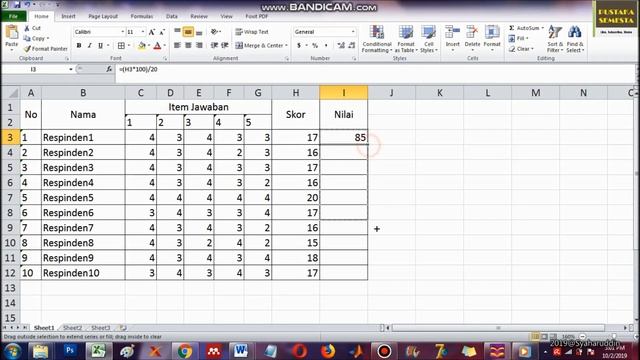This screenshot has height=360, width=640.
Task: Click the Borders icon
Action: click(121, 45)
